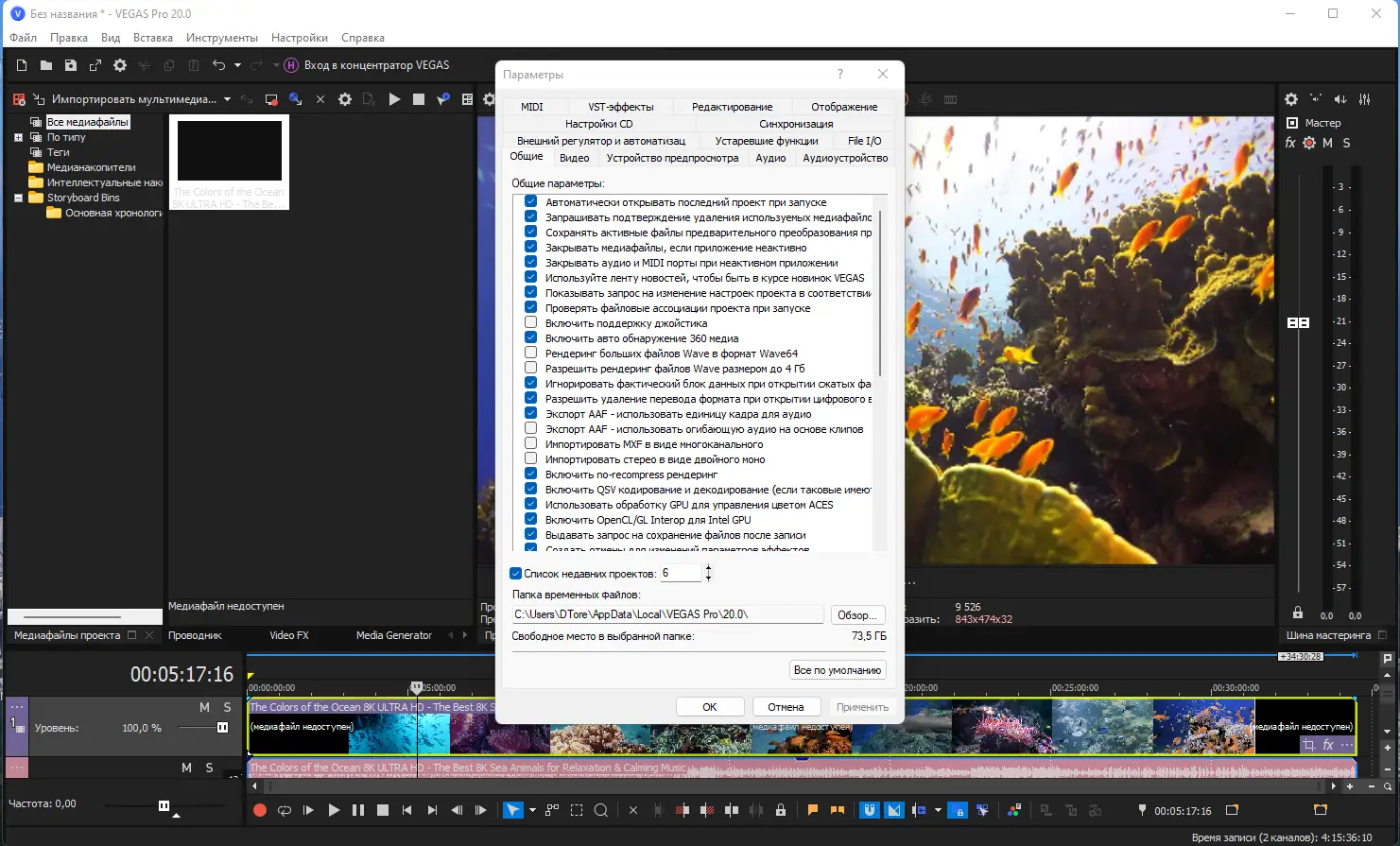Select the normal edit arrow tool

[x=512, y=810]
